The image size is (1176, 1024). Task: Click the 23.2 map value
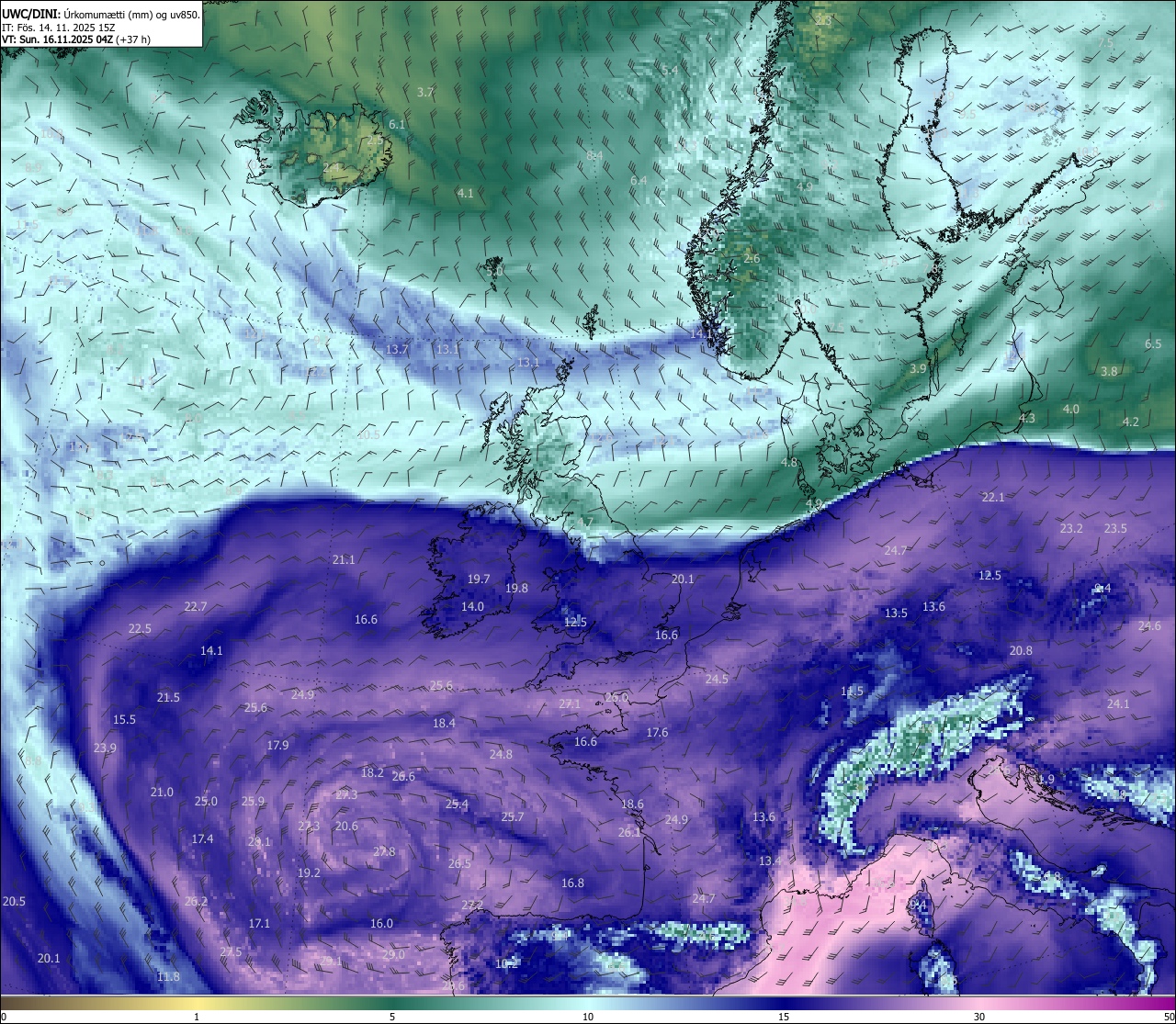1071,529
